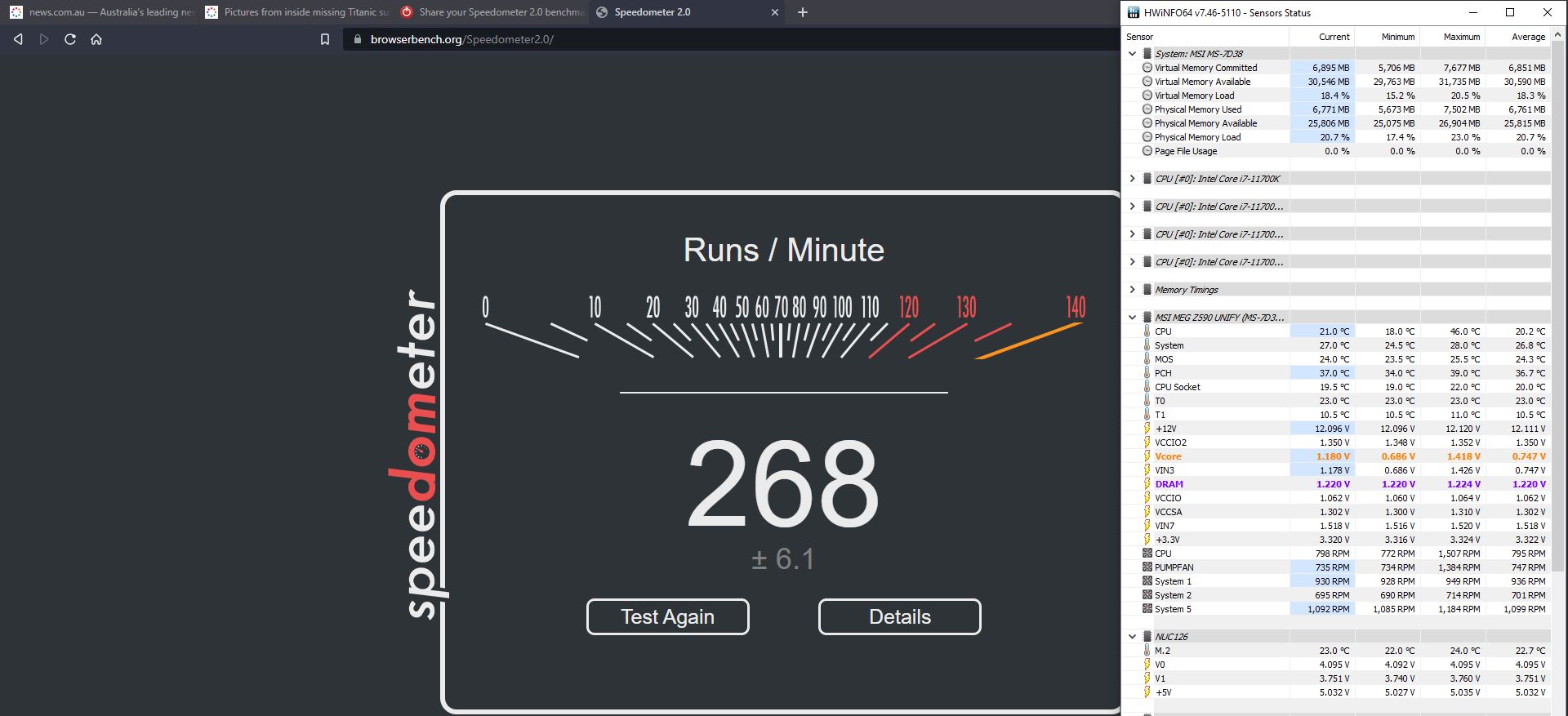Click the HWiNFO64 title bar app icon
This screenshot has width=1568, height=716.
point(1133,12)
